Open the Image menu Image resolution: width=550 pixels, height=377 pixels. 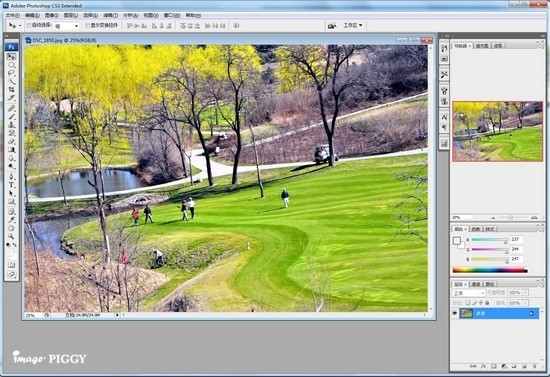52,15
